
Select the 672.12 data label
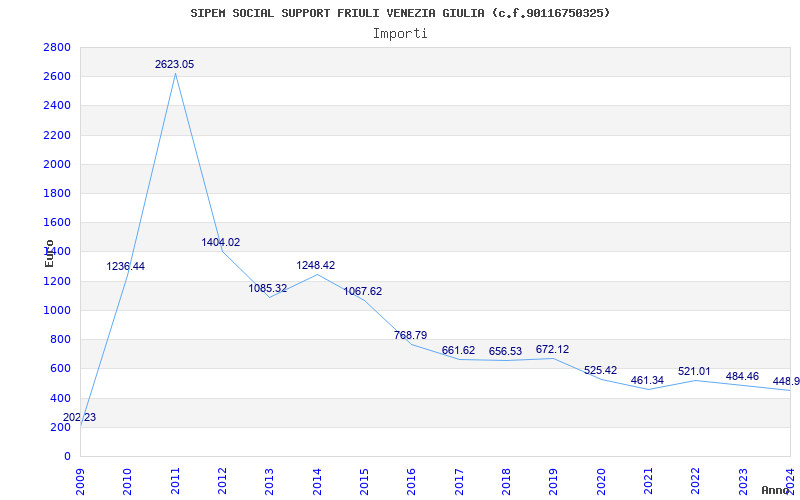(x=553, y=349)
